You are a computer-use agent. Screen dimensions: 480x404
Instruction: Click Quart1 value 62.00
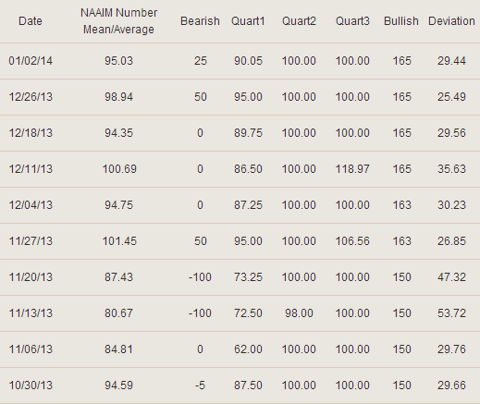click(248, 349)
